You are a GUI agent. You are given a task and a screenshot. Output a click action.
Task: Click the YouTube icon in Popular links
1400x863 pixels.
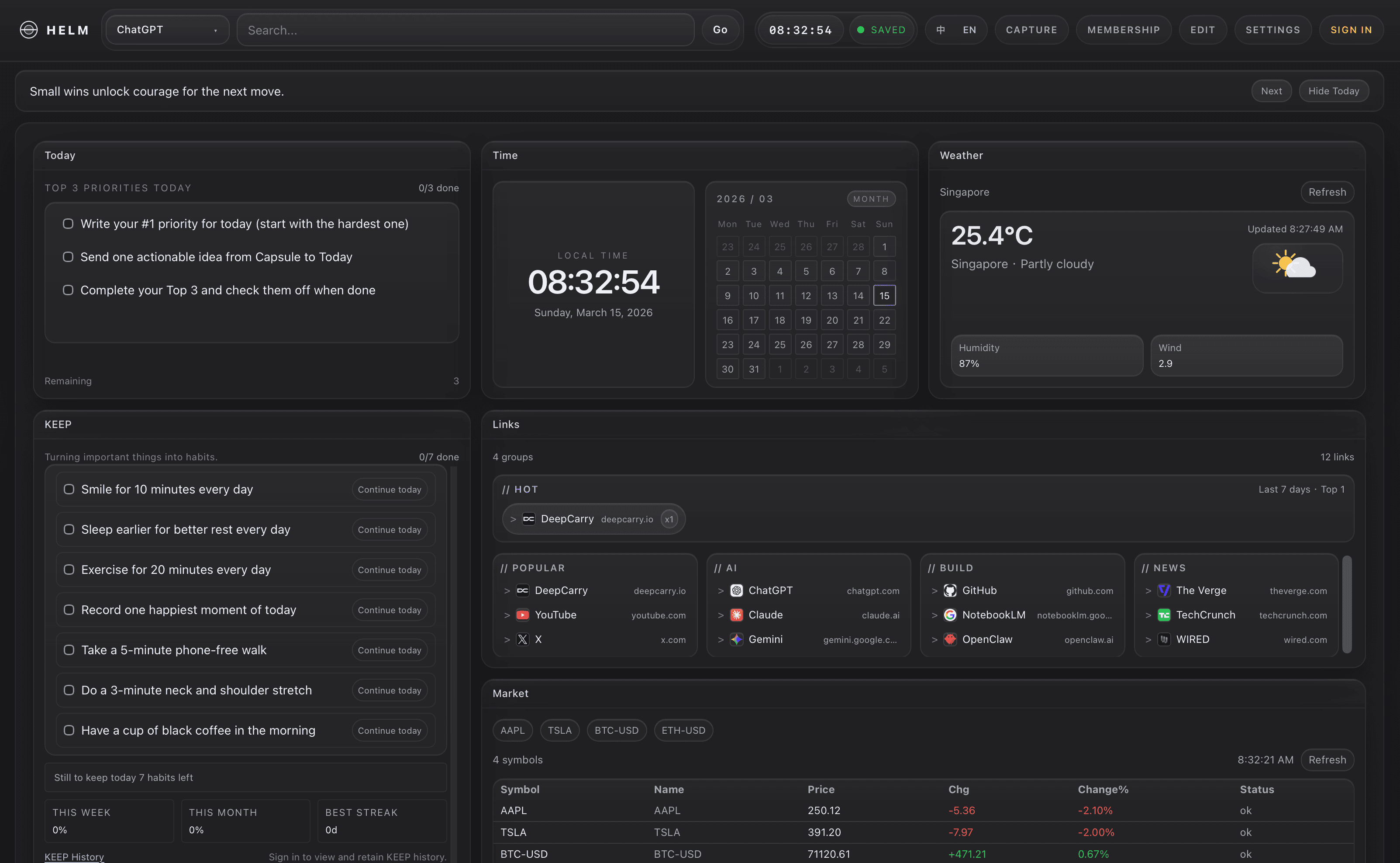point(522,615)
